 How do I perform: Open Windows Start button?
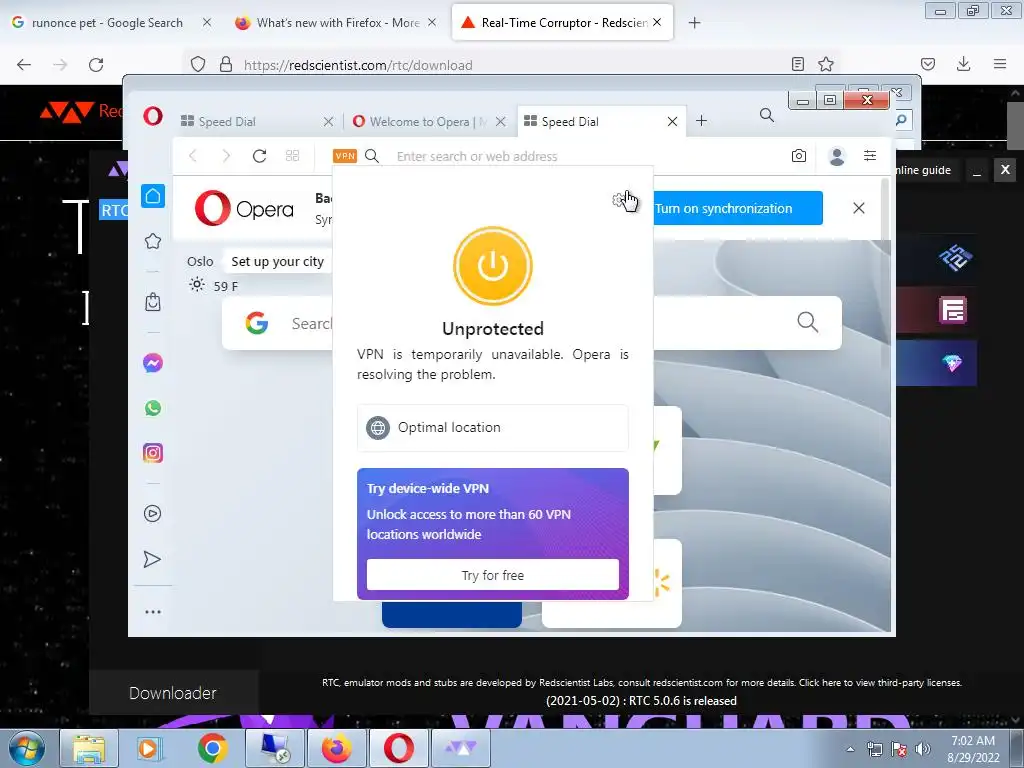27,748
